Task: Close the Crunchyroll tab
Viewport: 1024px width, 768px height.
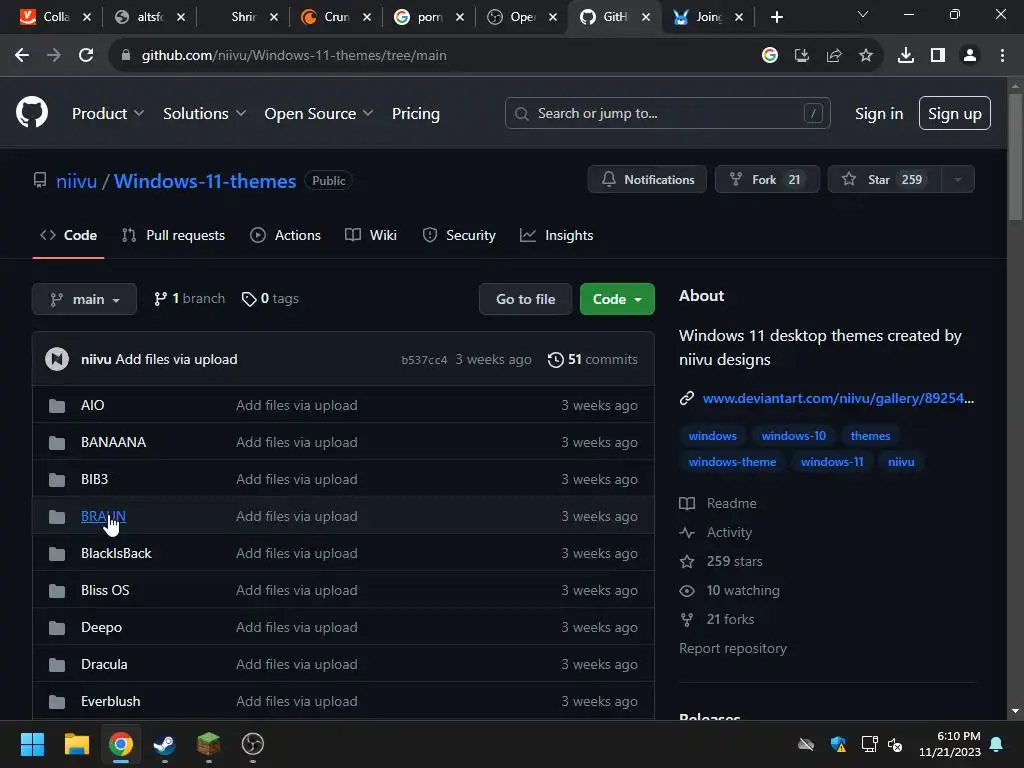Action: coord(367,17)
